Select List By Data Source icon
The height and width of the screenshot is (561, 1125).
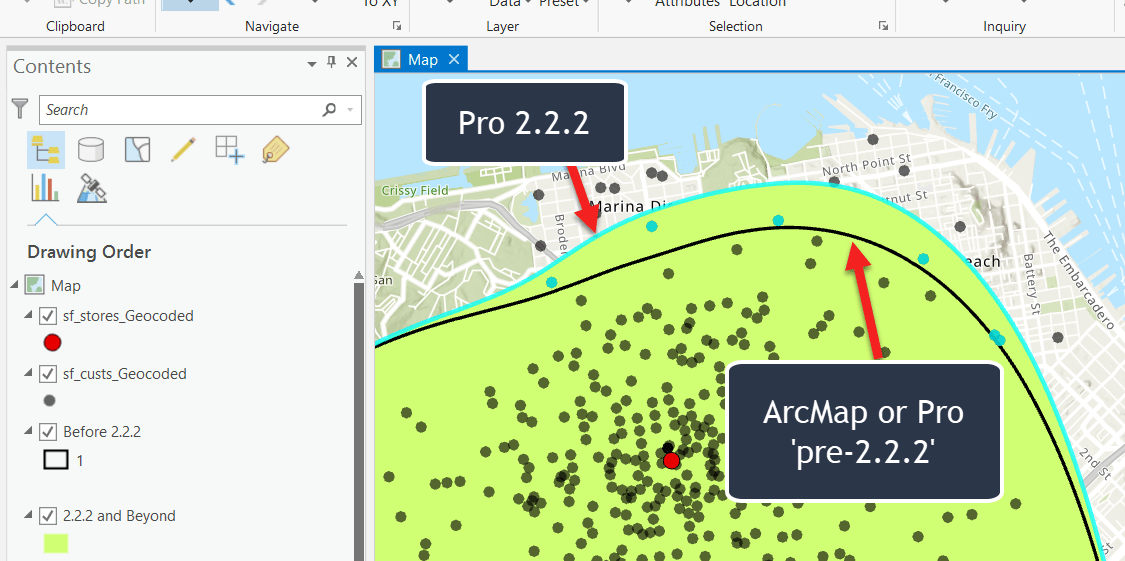click(90, 150)
